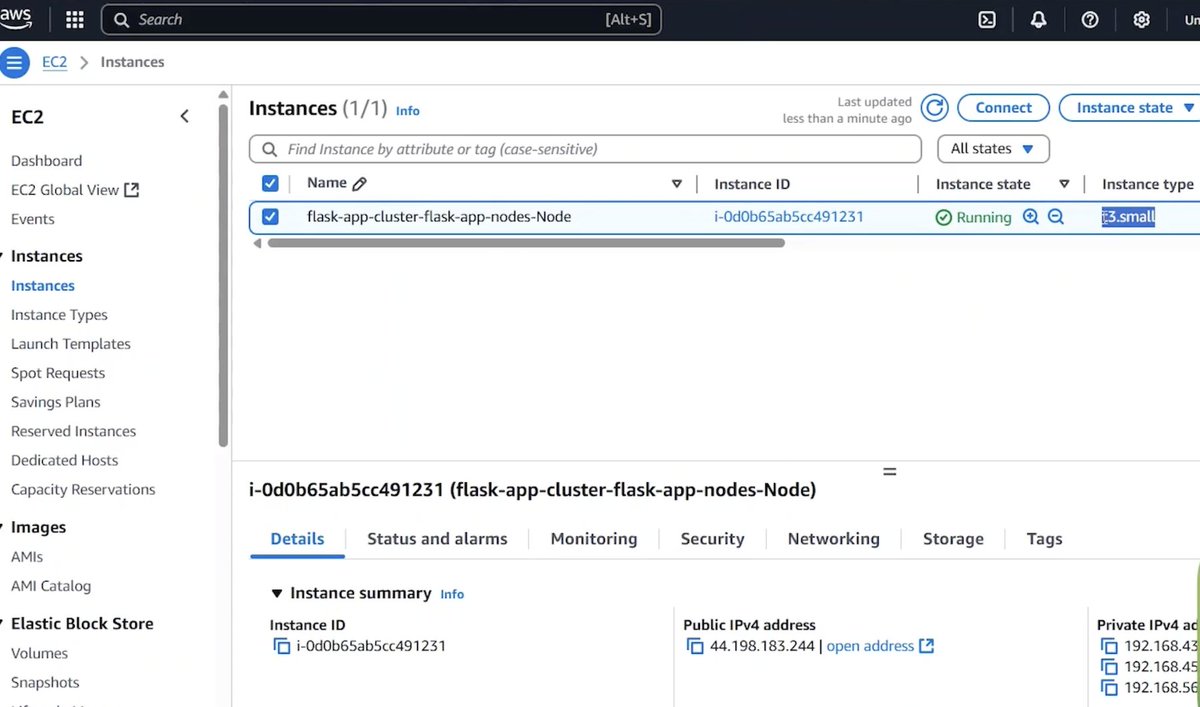Open Instance Types in the sidebar

[x=59, y=315]
